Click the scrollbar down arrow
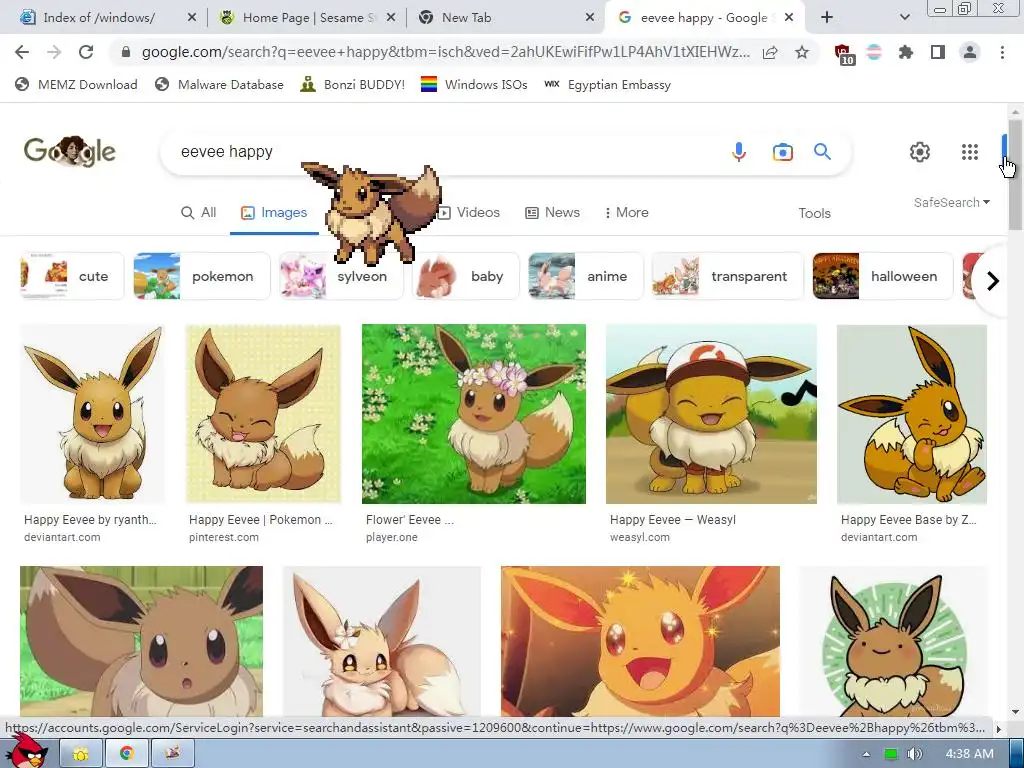This screenshot has width=1024, height=768. [1015, 712]
